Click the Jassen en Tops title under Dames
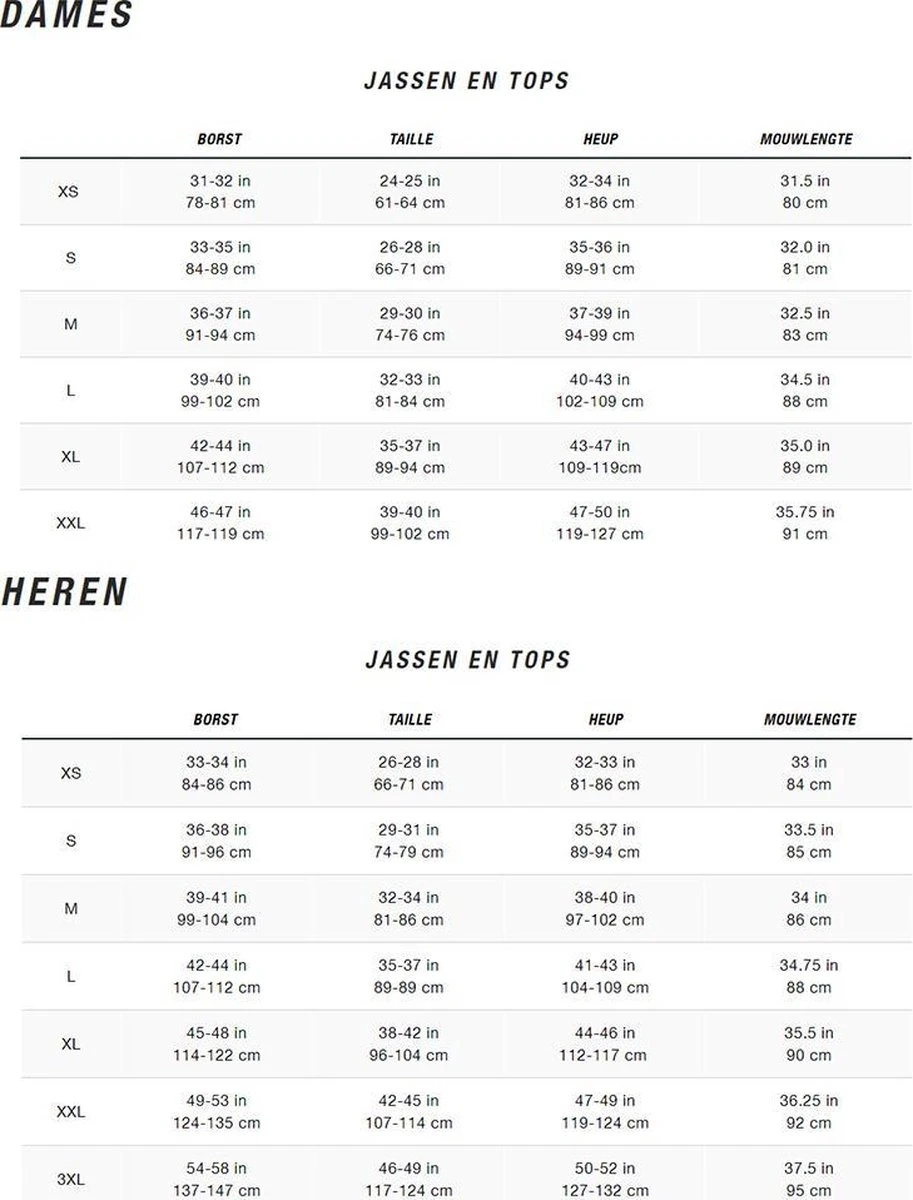The width and height of the screenshot is (913, 1200). 466,81
